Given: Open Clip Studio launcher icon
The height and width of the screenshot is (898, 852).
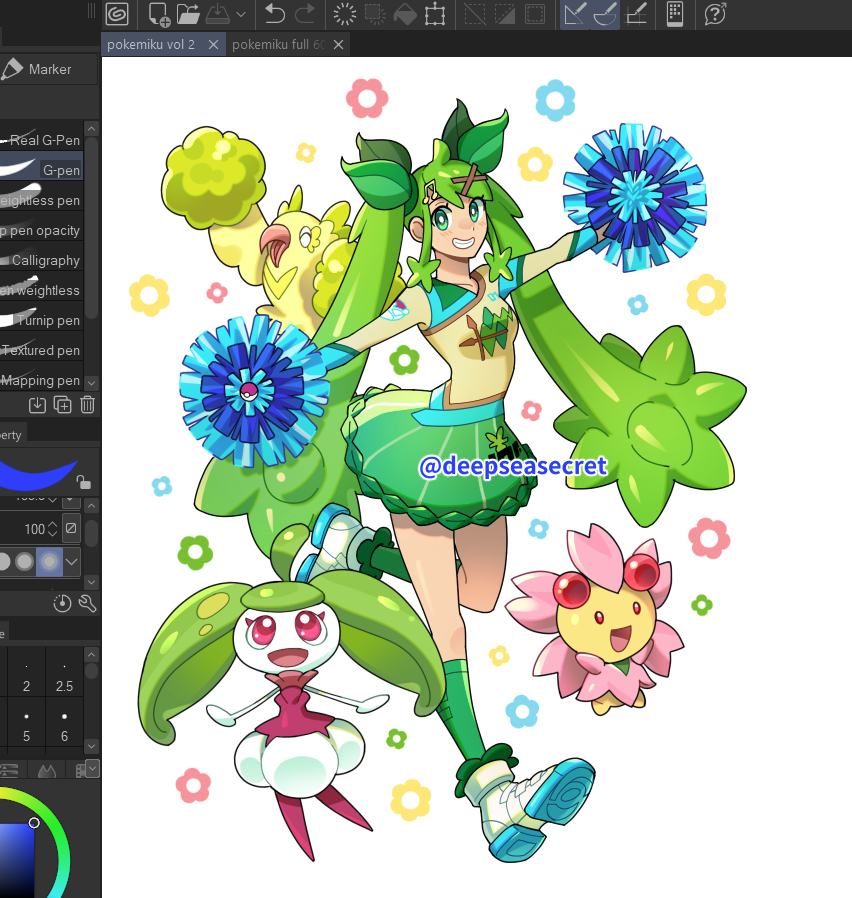Looking at the screenshot, I should click(x=117, y=14).
